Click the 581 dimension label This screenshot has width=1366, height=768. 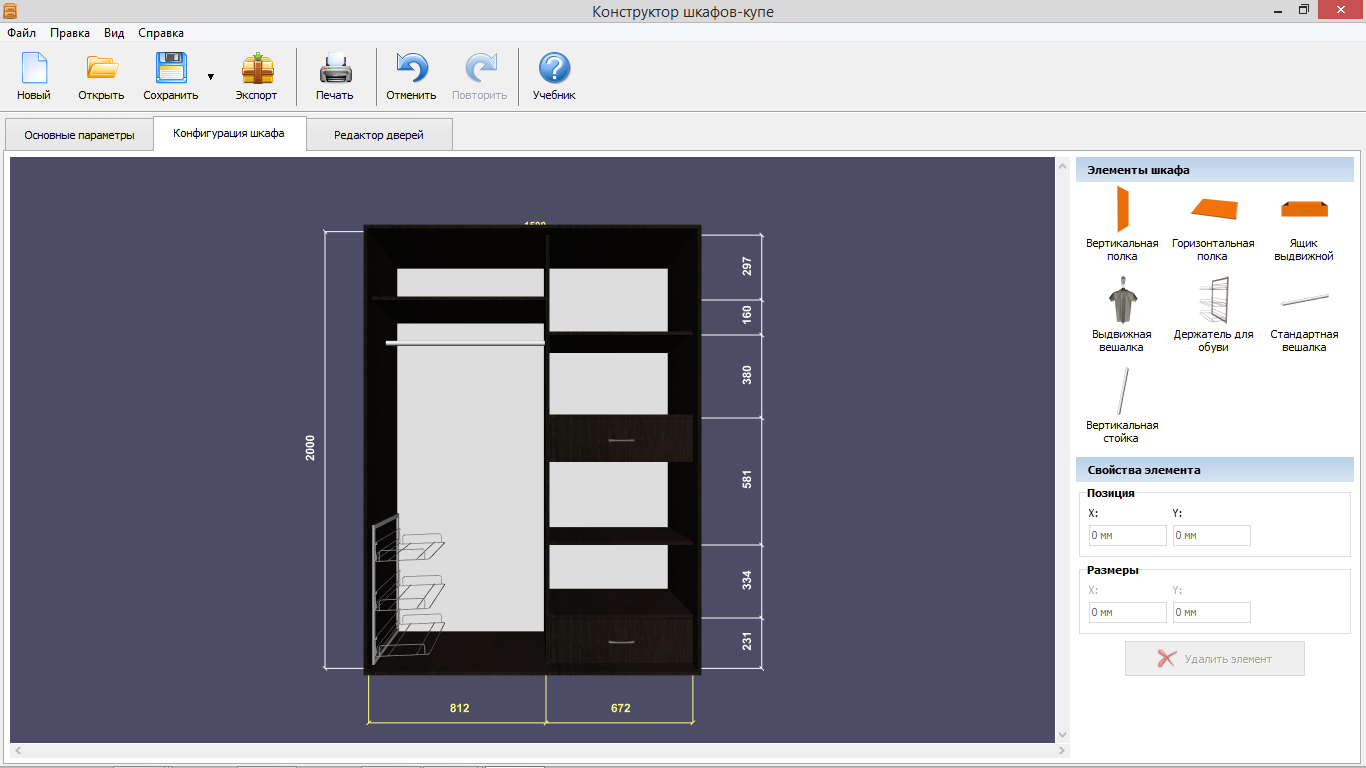[x=747, y=480]
